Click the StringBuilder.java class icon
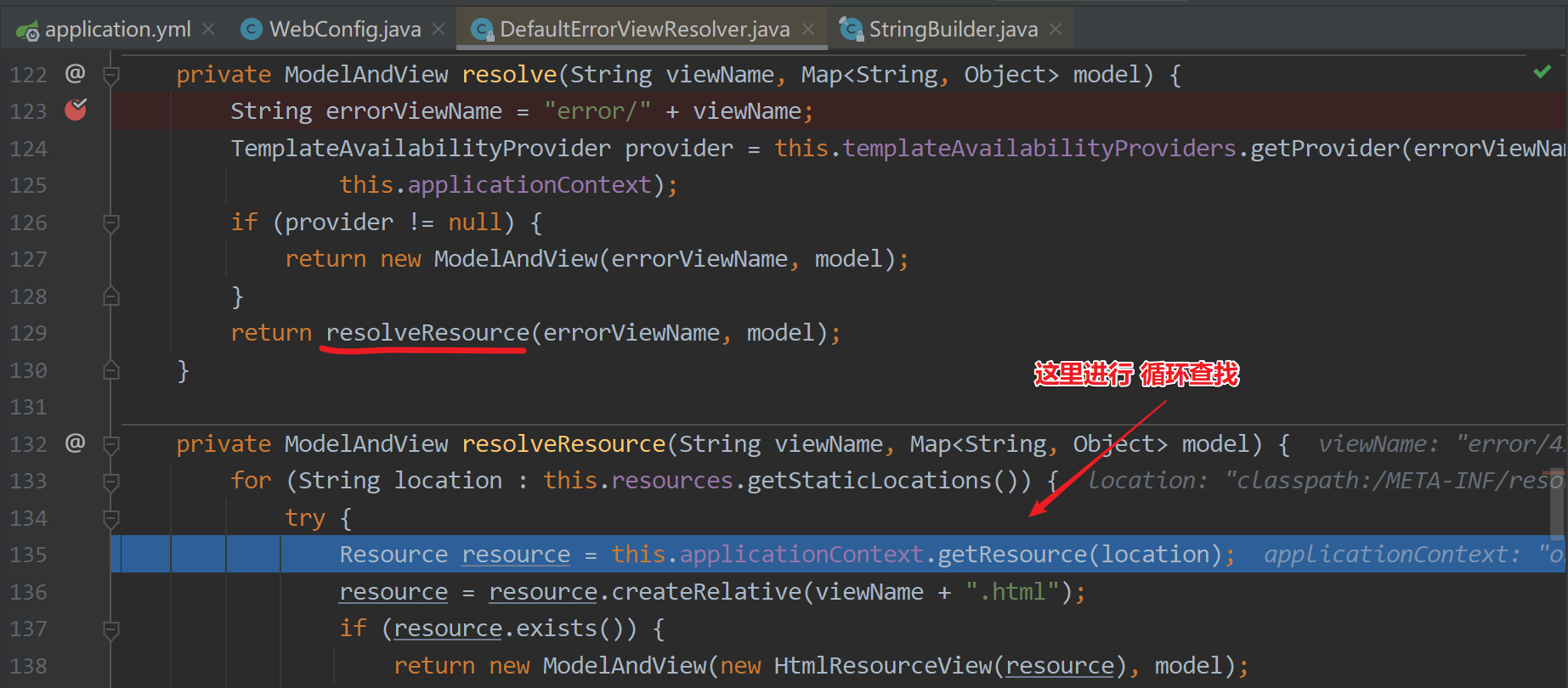Viewport: 1568px width, 688px height. tap(851, 30)
